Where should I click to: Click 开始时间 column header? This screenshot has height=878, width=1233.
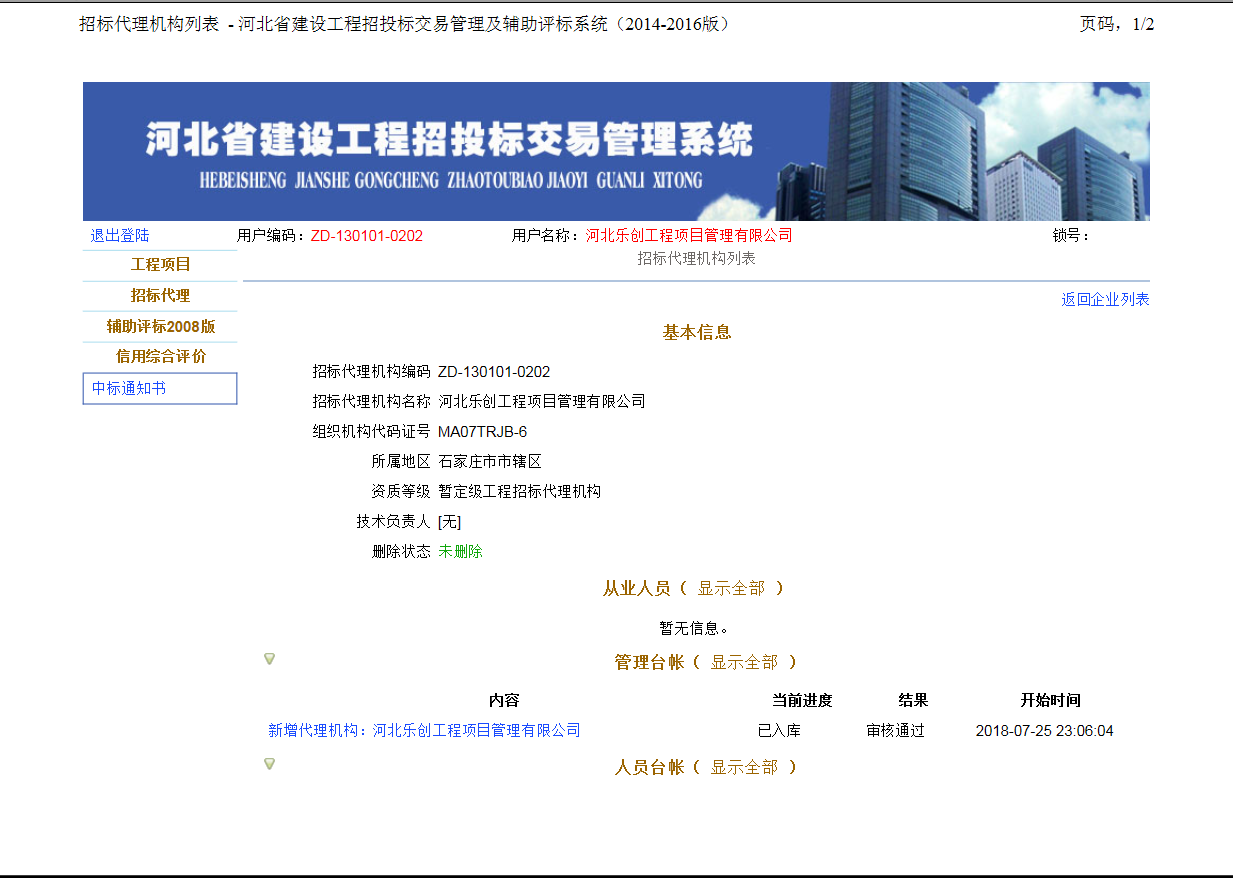tap(1050, 701)
